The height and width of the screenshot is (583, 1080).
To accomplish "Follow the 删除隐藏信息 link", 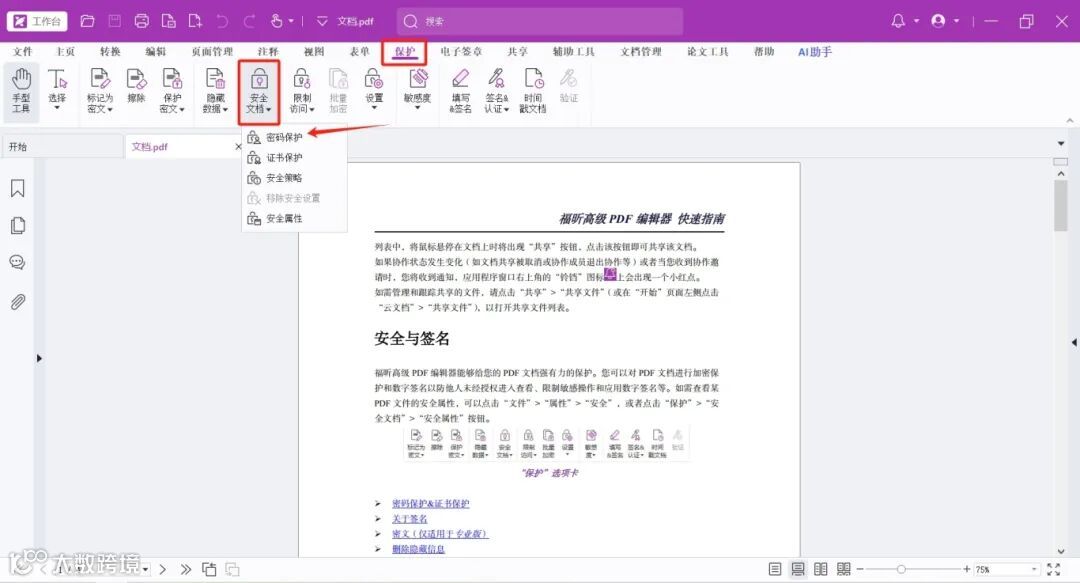I will [x=418, y=549].
